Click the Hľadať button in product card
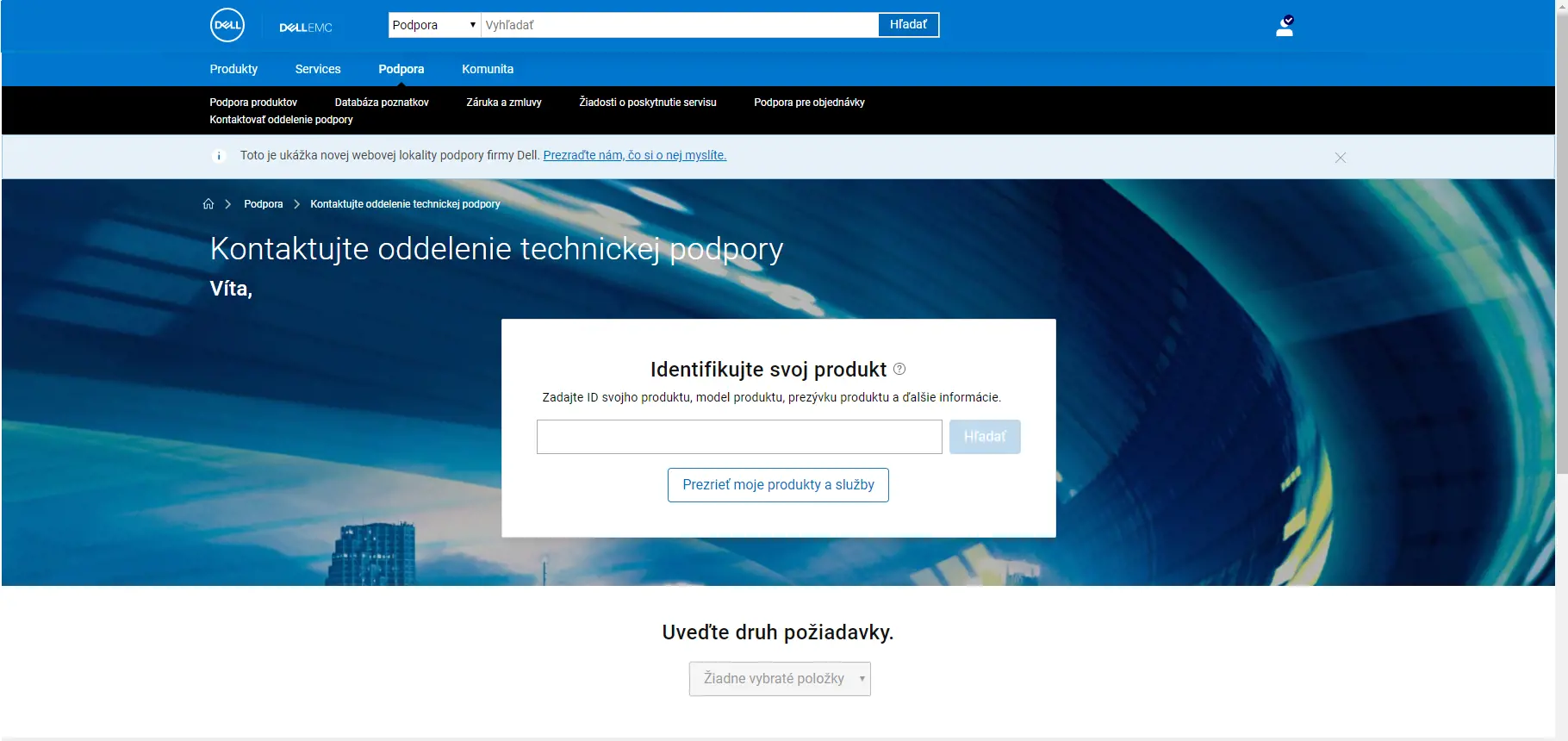Screen dimensions: 1568x741 (x=985, y=437)
